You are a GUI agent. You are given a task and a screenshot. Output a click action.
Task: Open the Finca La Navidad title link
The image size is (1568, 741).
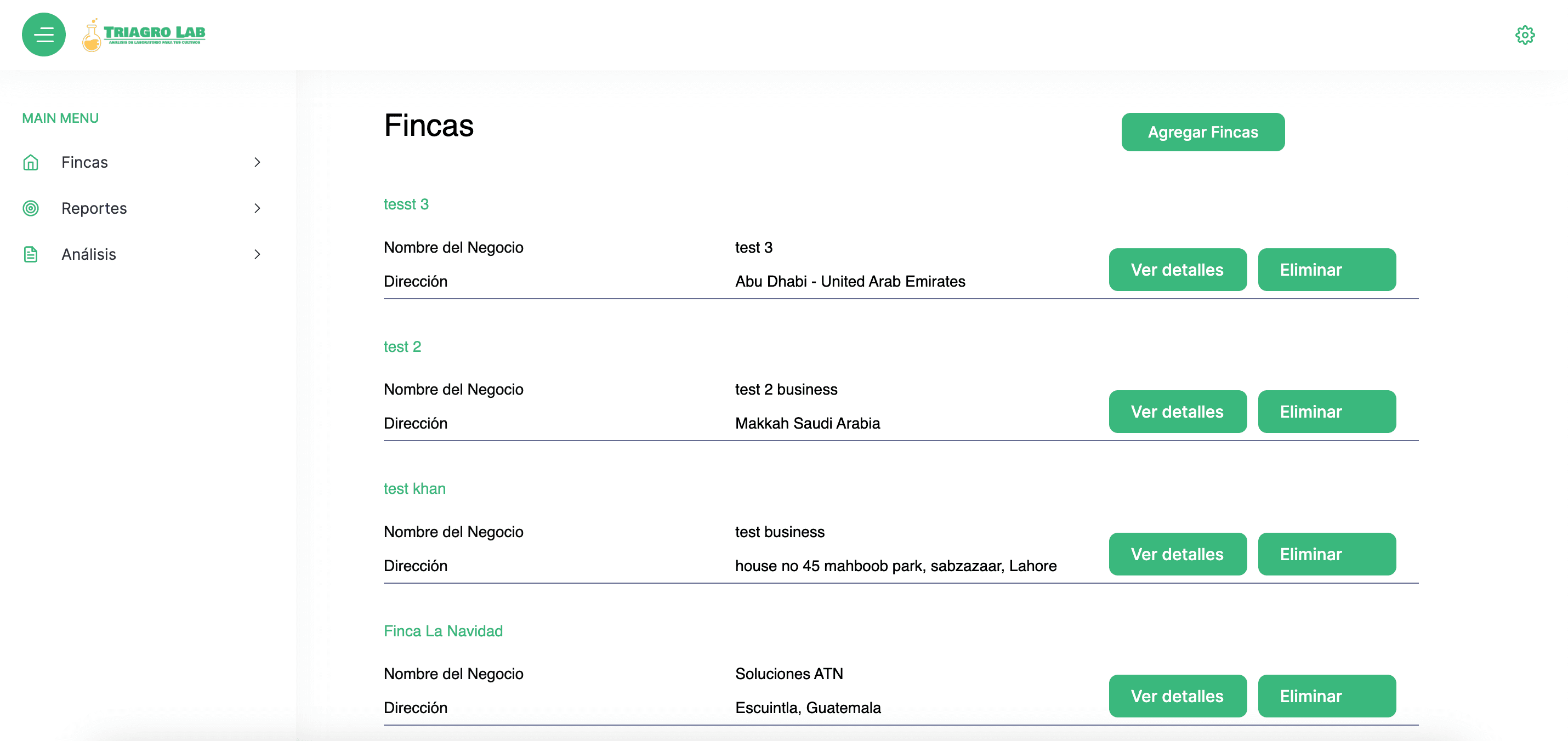point(442,631)
